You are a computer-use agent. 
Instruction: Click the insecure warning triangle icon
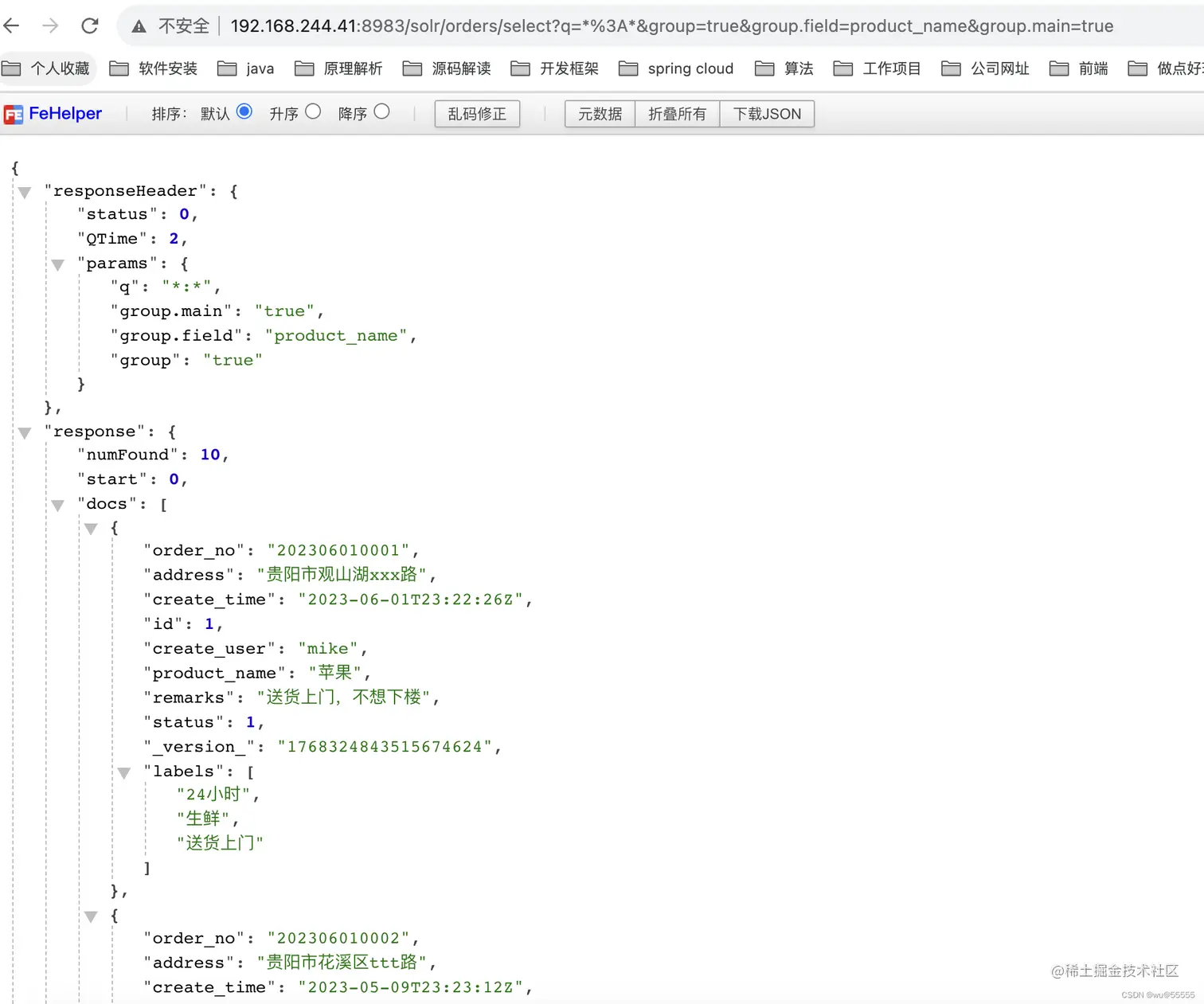(x=139, y=26)
